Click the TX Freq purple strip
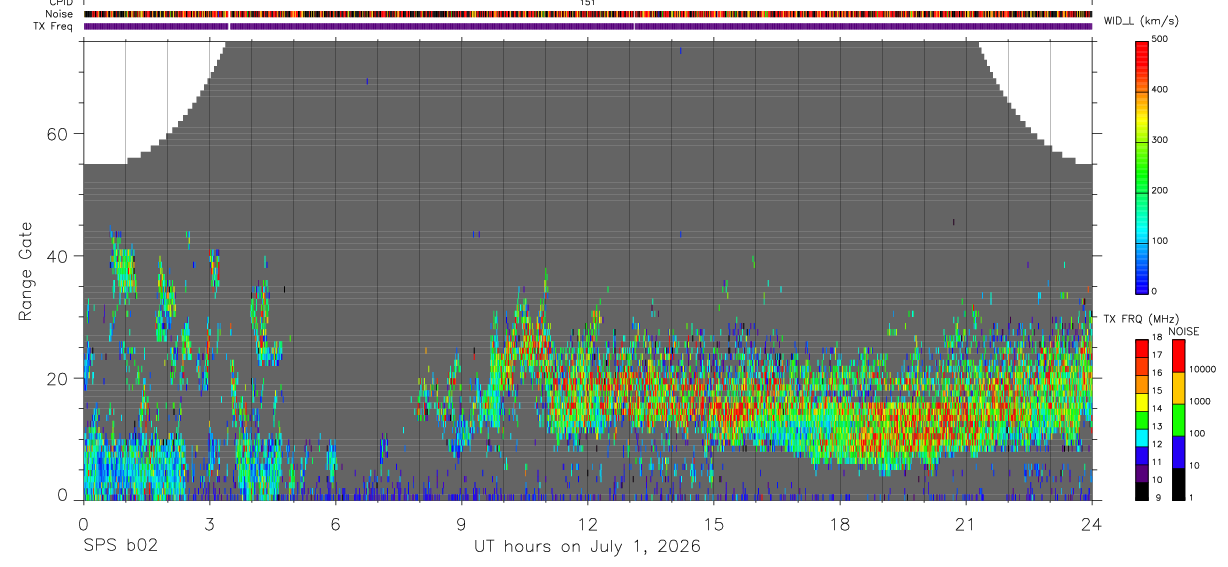The width and height of the screenshot is (1228, 567). click(588, 26)
